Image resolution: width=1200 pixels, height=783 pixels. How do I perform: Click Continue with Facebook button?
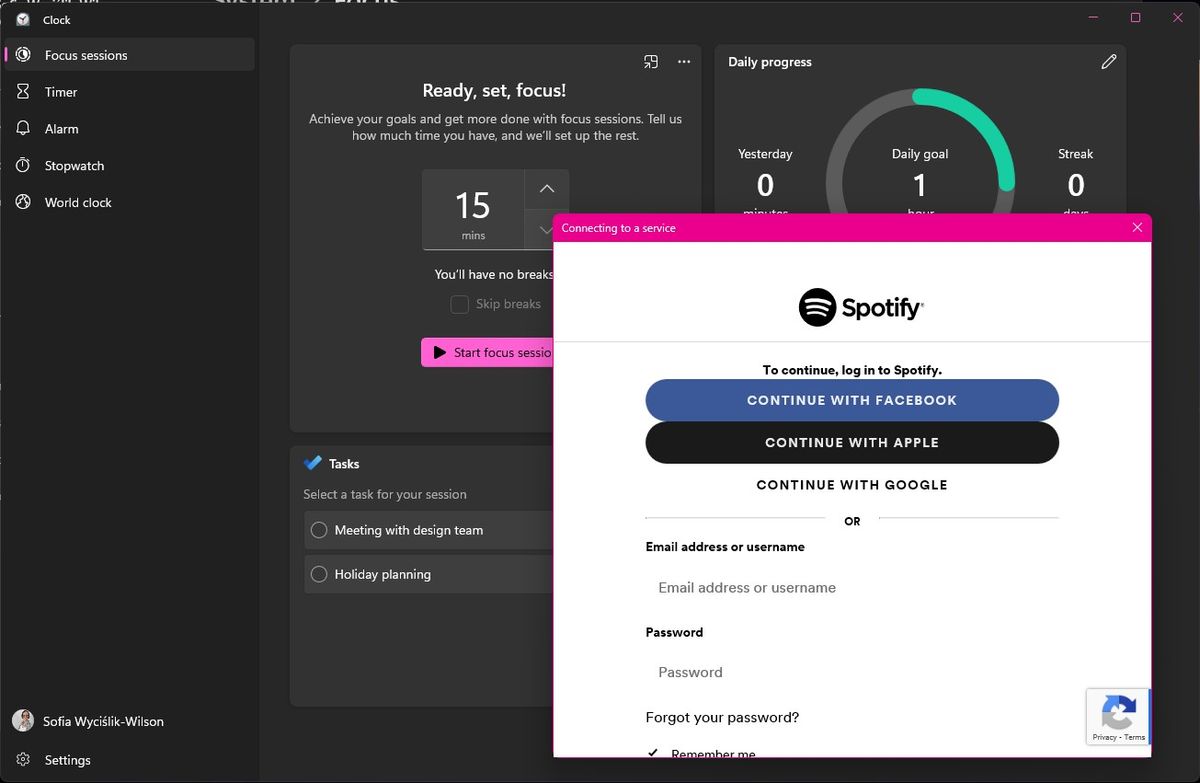[851, 400]
